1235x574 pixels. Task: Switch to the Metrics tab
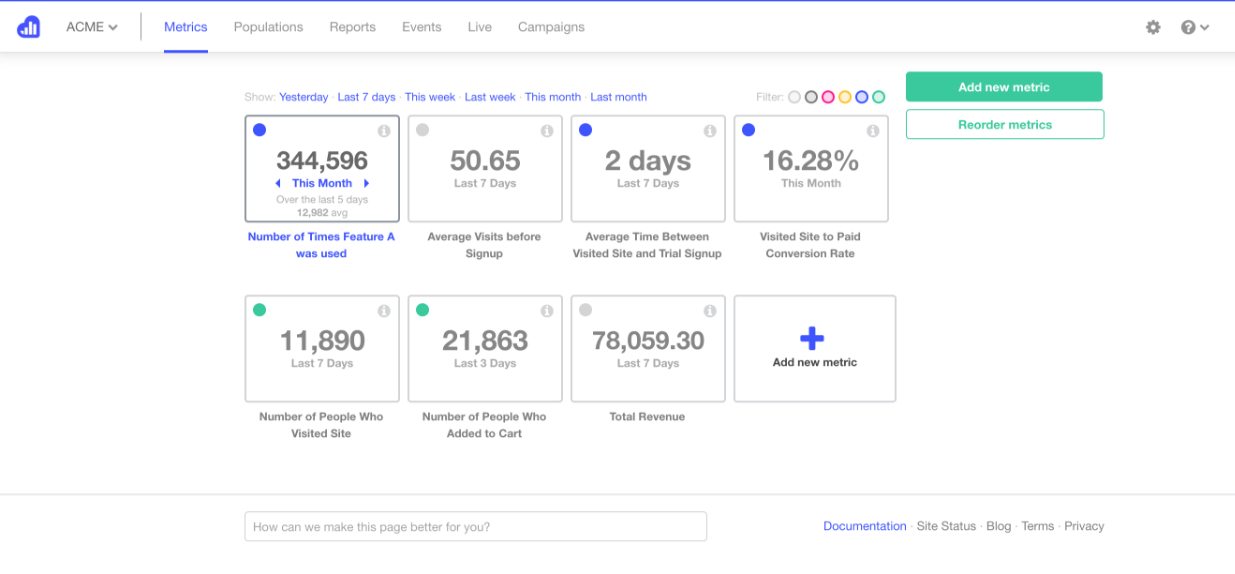click(x=186, y=27)
